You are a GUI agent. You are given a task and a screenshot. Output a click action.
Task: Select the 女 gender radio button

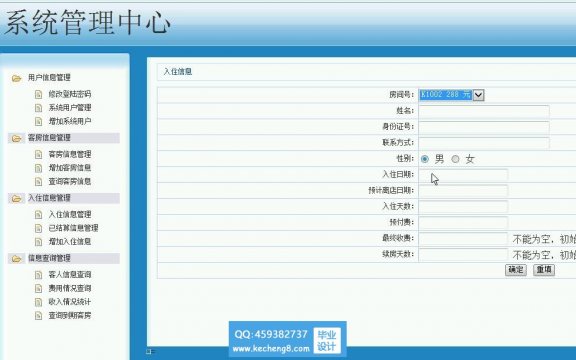click(456, 159)
